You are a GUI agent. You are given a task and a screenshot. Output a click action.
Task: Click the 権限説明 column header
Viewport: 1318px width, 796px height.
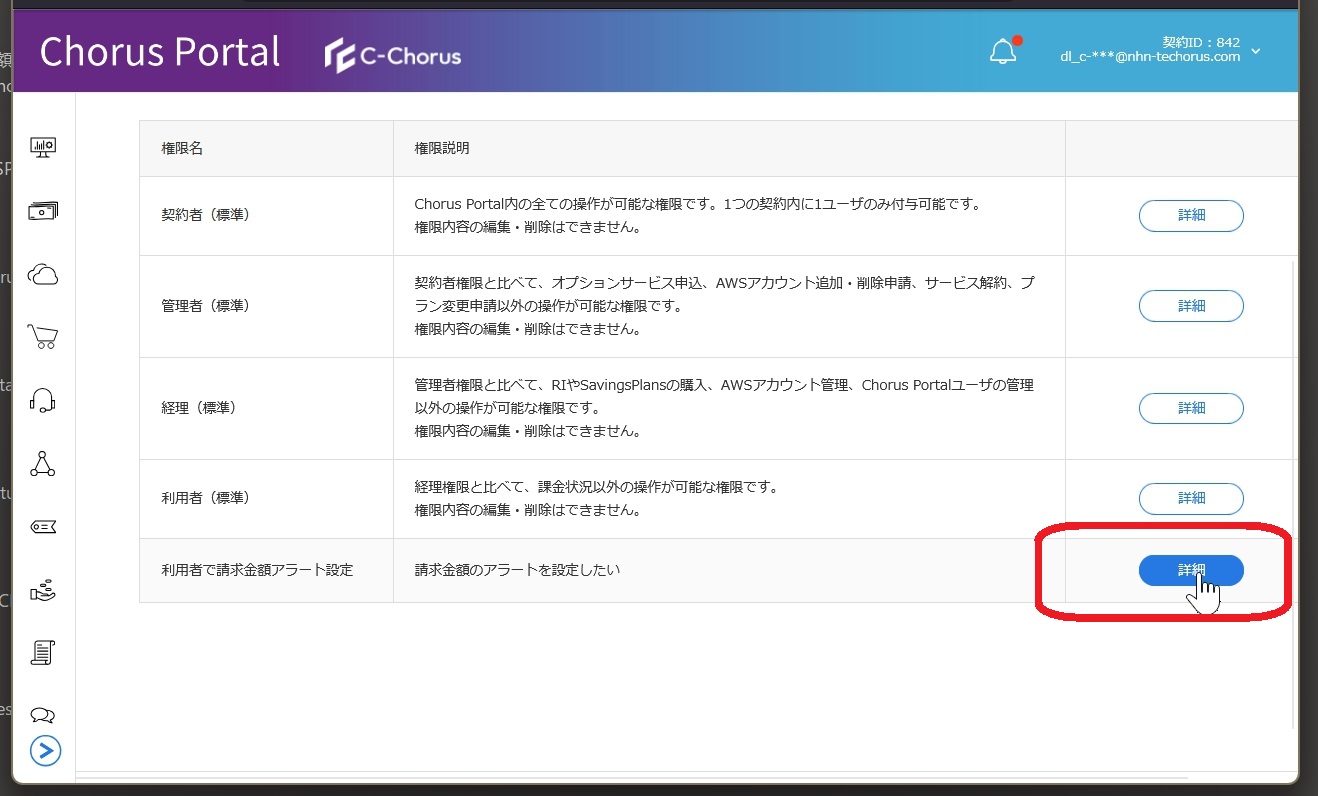(442, 148)
